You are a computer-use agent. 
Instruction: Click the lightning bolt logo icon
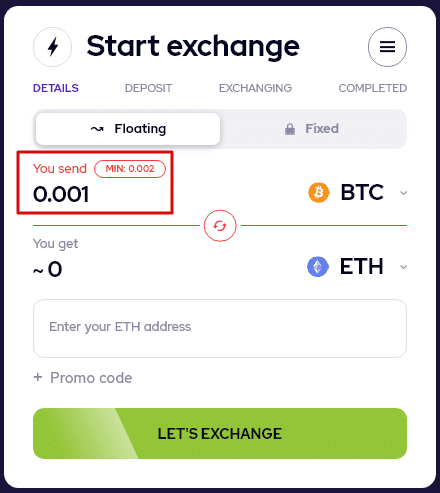[53, 47]
